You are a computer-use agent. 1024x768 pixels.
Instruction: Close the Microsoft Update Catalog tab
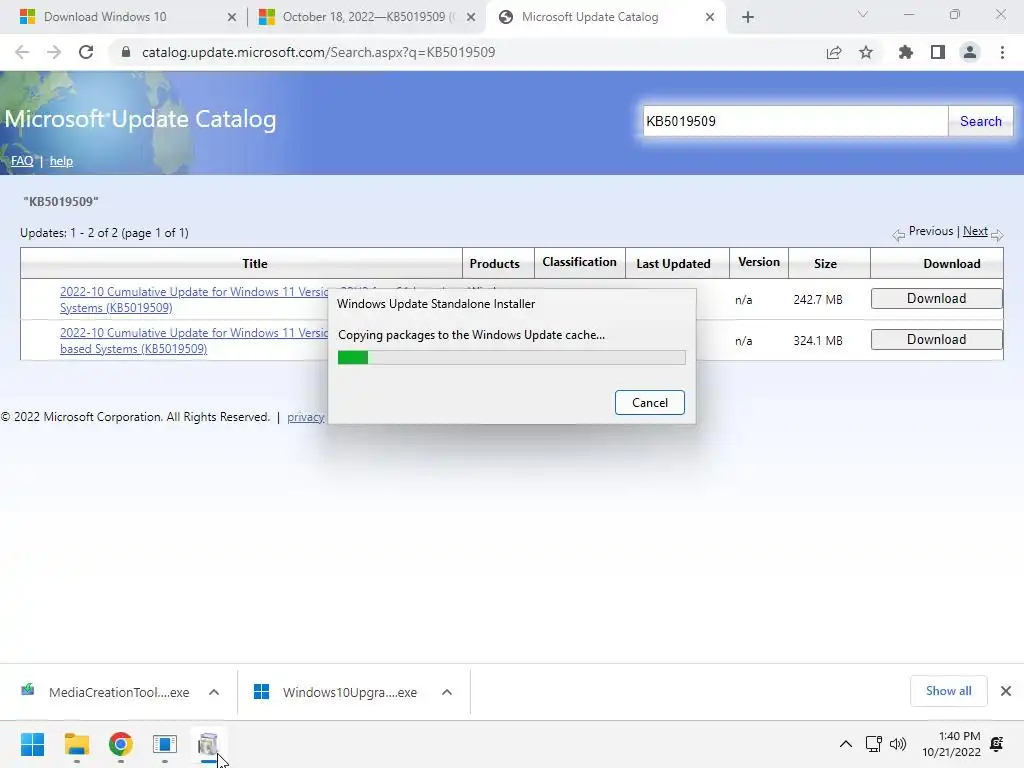(710, 17)
